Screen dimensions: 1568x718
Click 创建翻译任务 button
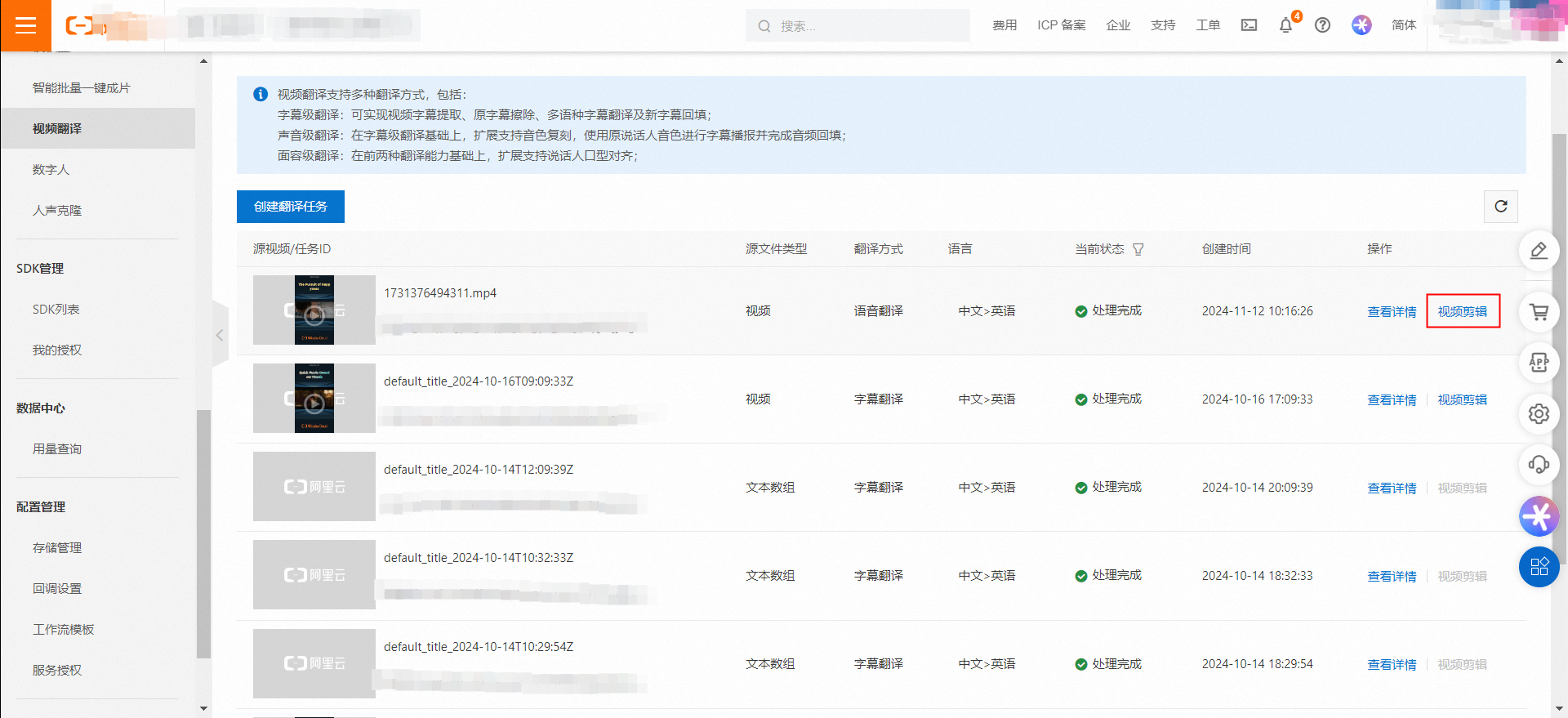(291, 207)
